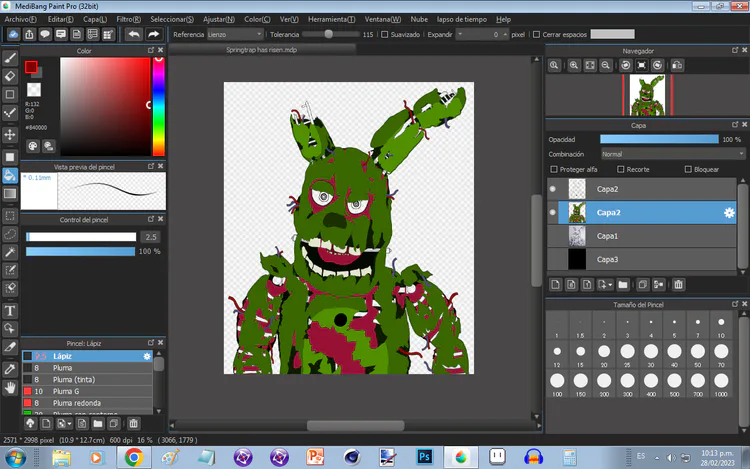Open settings gear of Lápiz brush

click(x=147, y=356)
